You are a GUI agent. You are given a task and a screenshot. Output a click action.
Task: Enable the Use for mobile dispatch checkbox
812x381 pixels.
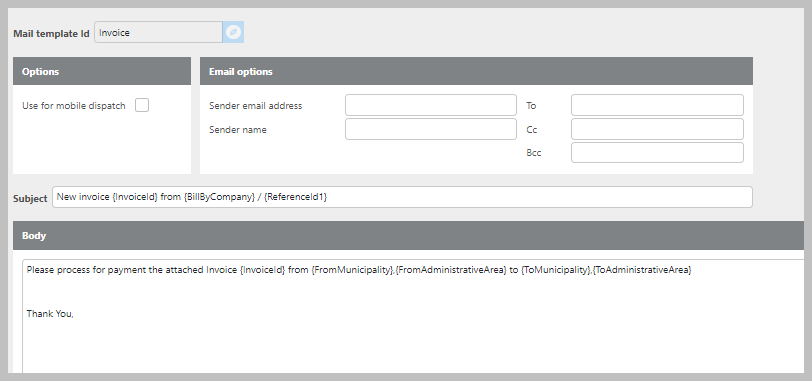[x=142, y=106]
